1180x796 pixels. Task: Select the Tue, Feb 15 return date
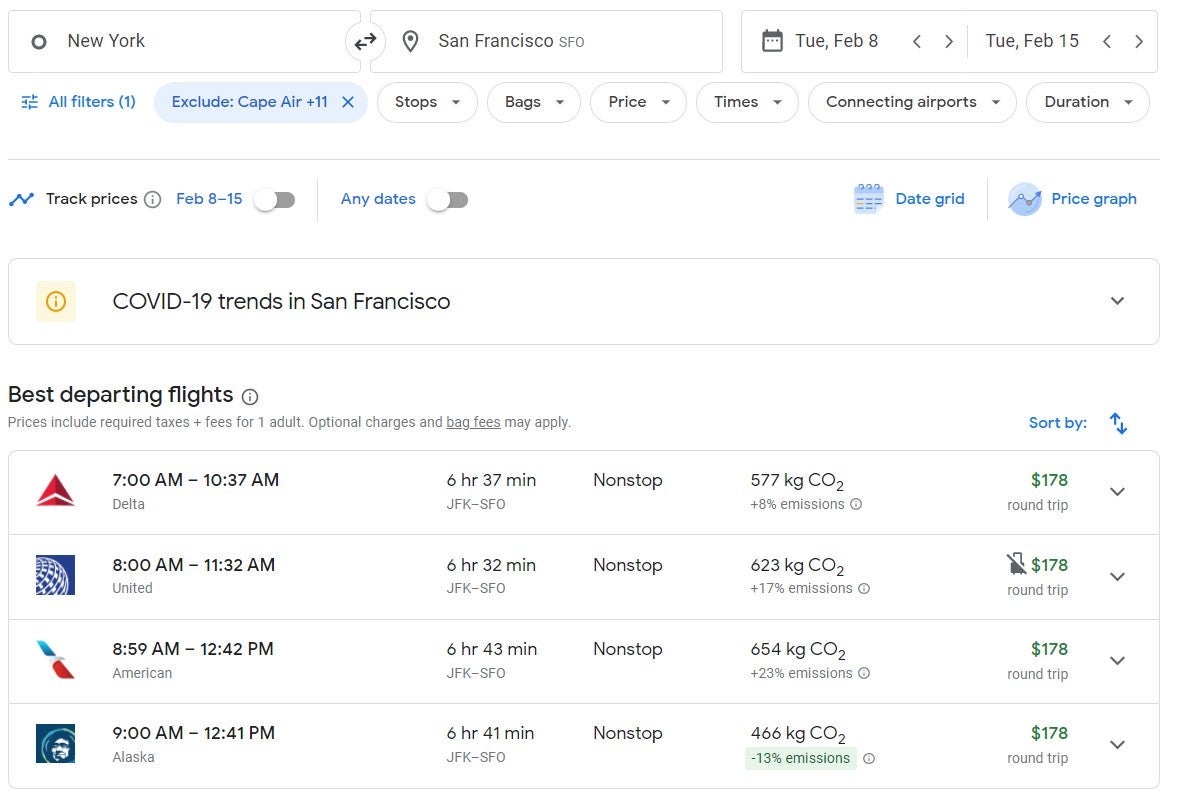pos(1032,41)
